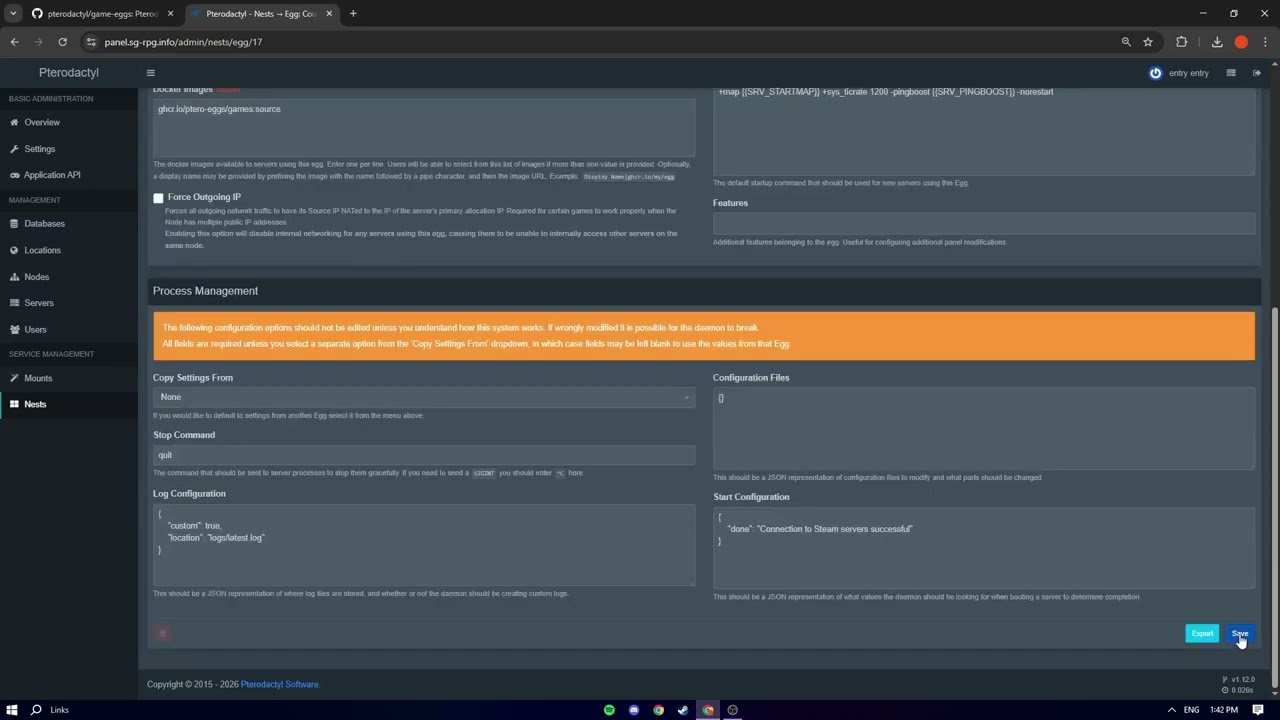Open the Chrome tab search dropdown
This screenshot has height=720, width=1280.
click(13, 14)
